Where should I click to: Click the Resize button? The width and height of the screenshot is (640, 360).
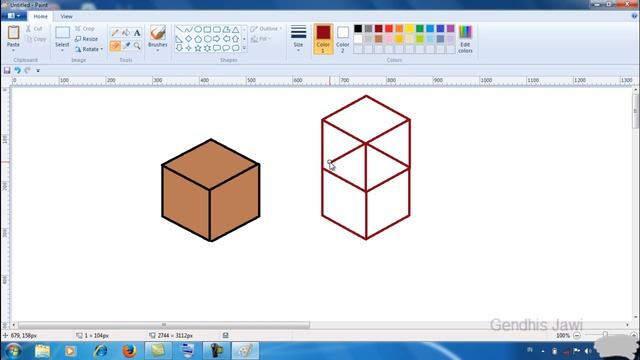click(x=86, y=39)
